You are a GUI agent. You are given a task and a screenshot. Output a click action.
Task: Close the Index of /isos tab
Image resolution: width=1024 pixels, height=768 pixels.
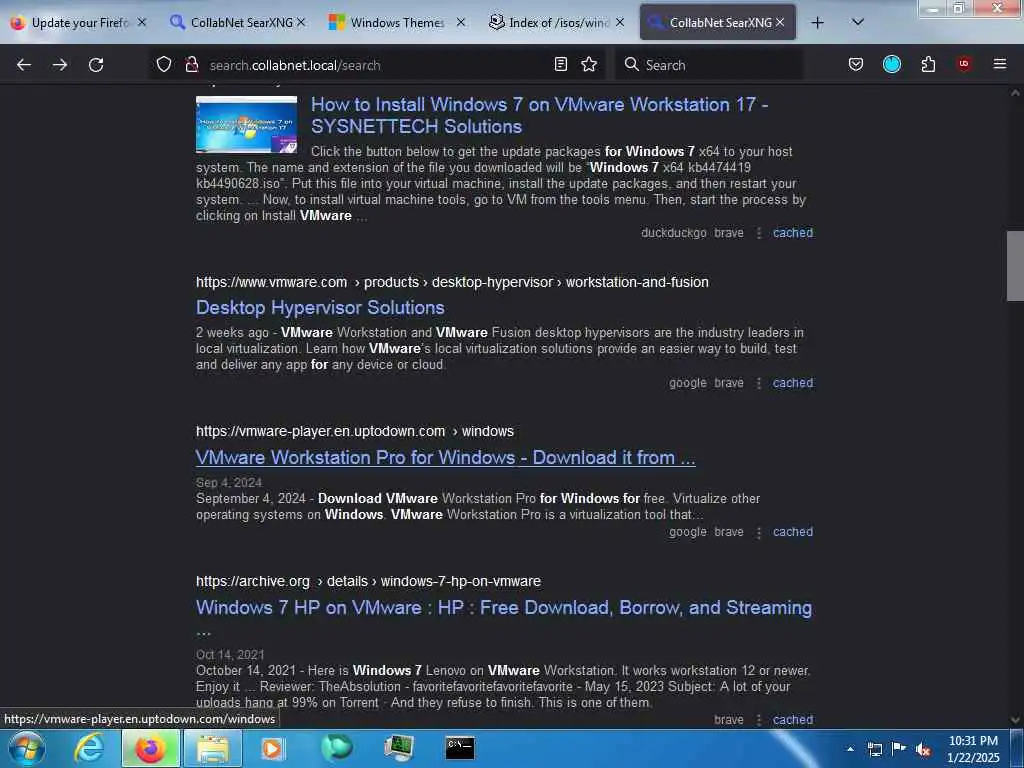[620, 23]
